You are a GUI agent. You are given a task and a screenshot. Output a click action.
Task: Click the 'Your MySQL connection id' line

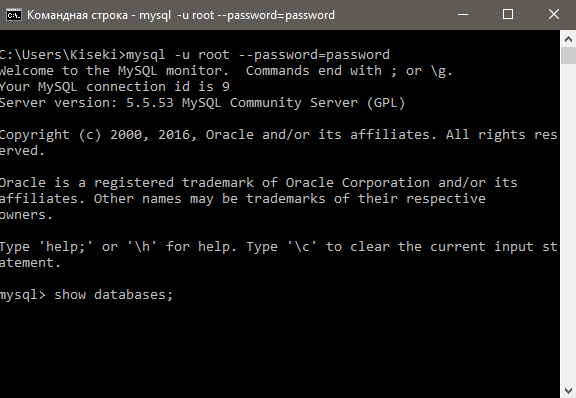(x=115, y=87)
